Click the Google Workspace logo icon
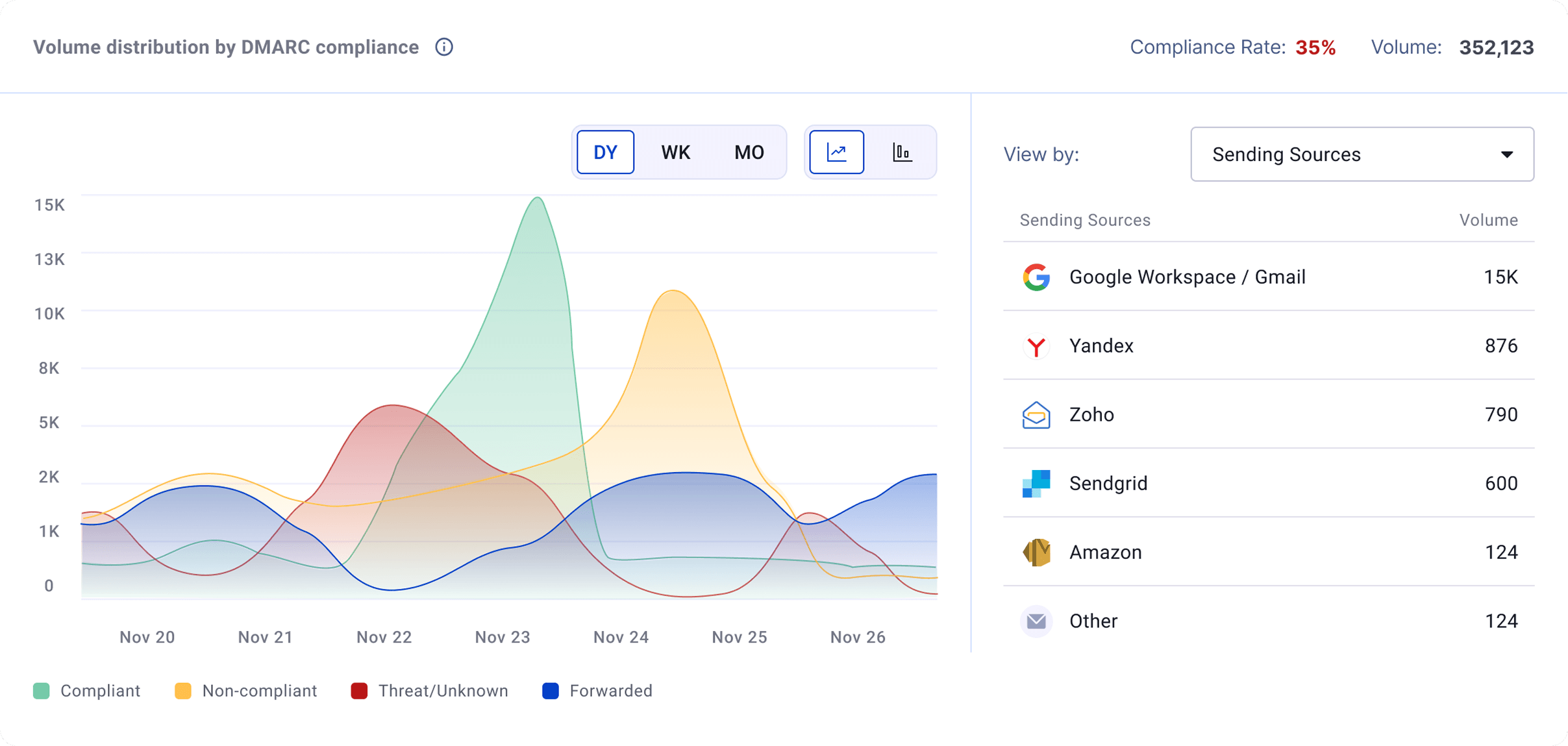This screenshot has height=746, width=1568. pos(1036,277)
